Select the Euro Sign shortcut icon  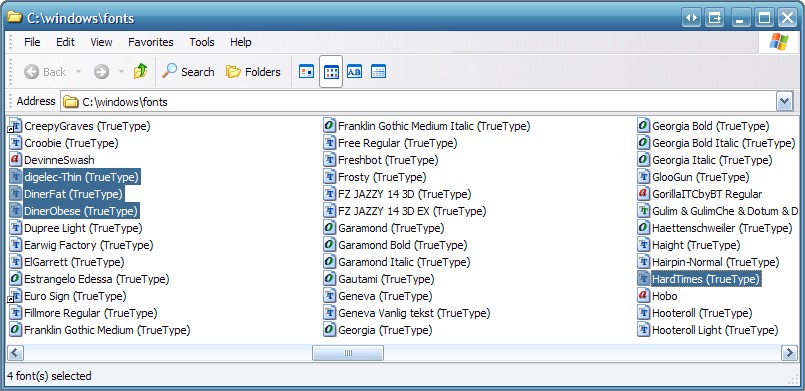15,296
